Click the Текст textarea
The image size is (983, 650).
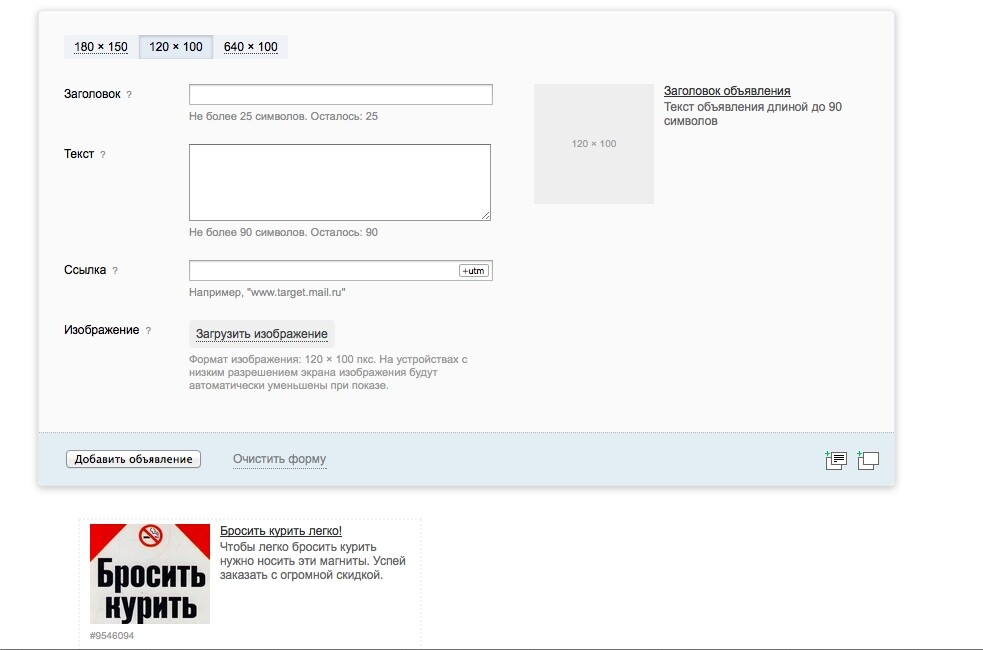tap(340, 182)
